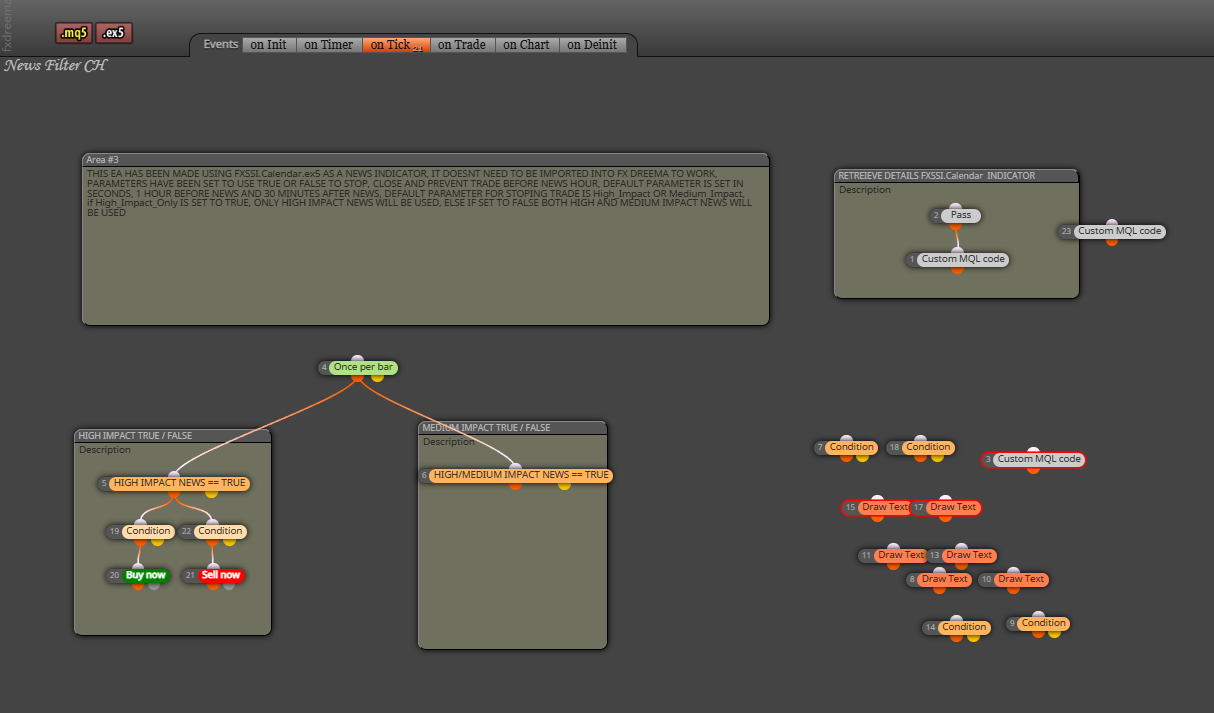Select Draw Text block number 17
This screenshot has width=1214, height=713.
tap(953, 507)
